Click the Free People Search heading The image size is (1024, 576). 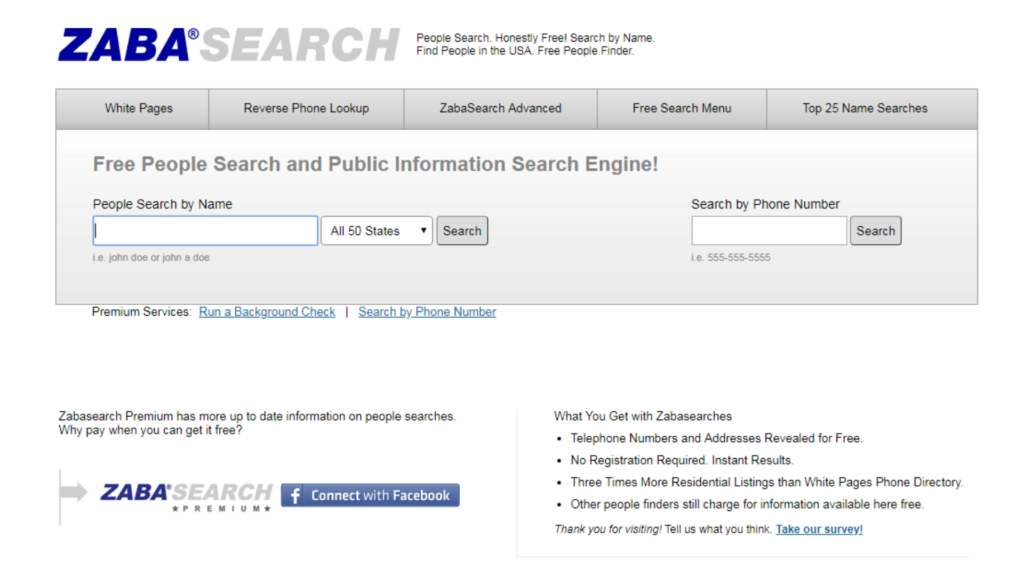375,164
